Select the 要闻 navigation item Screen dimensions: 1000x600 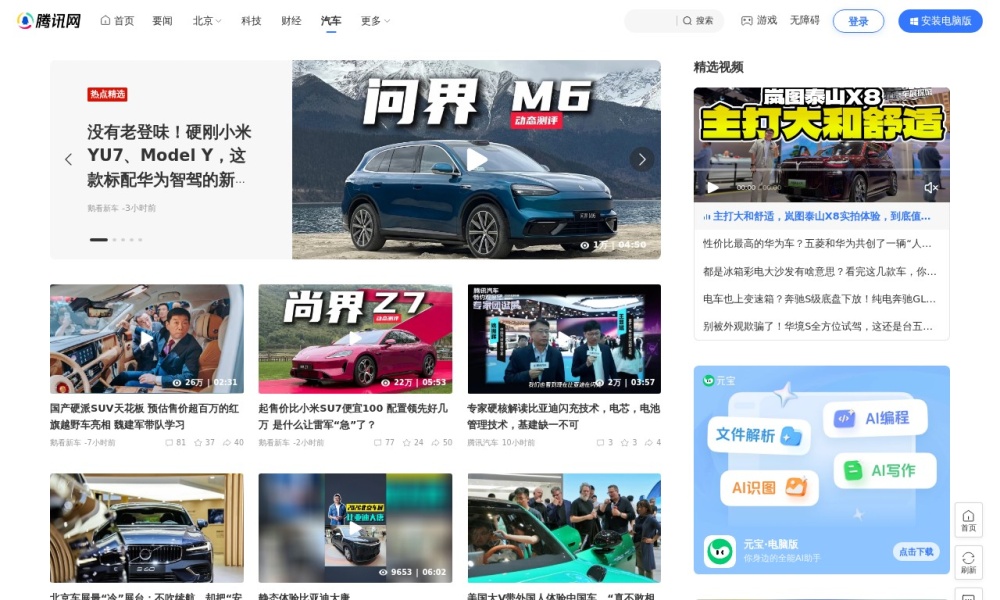point(162,20)
